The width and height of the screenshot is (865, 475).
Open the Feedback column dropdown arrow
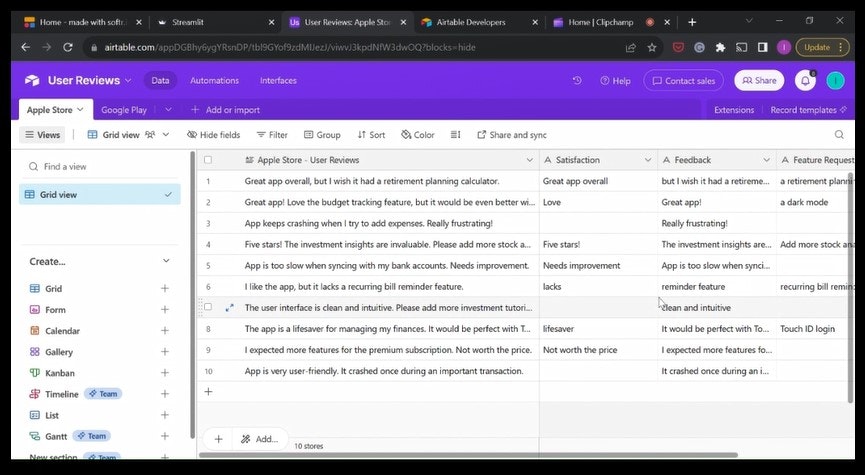pyautogui.click(x=766, y=160)
